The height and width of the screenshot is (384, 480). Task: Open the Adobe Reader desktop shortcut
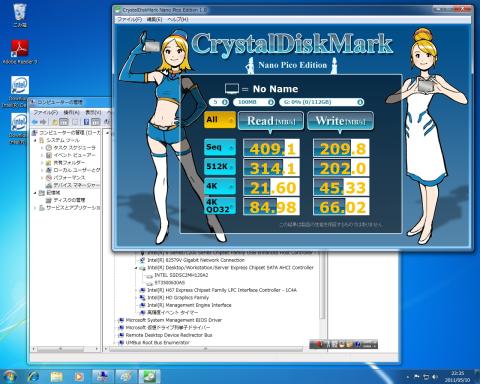pyautogui.click(x=20, y=52)
